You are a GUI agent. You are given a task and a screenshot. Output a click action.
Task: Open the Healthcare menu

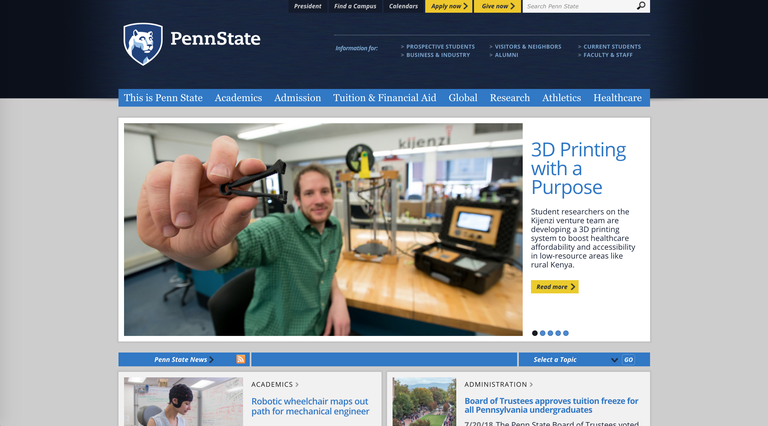pos(617,97)
